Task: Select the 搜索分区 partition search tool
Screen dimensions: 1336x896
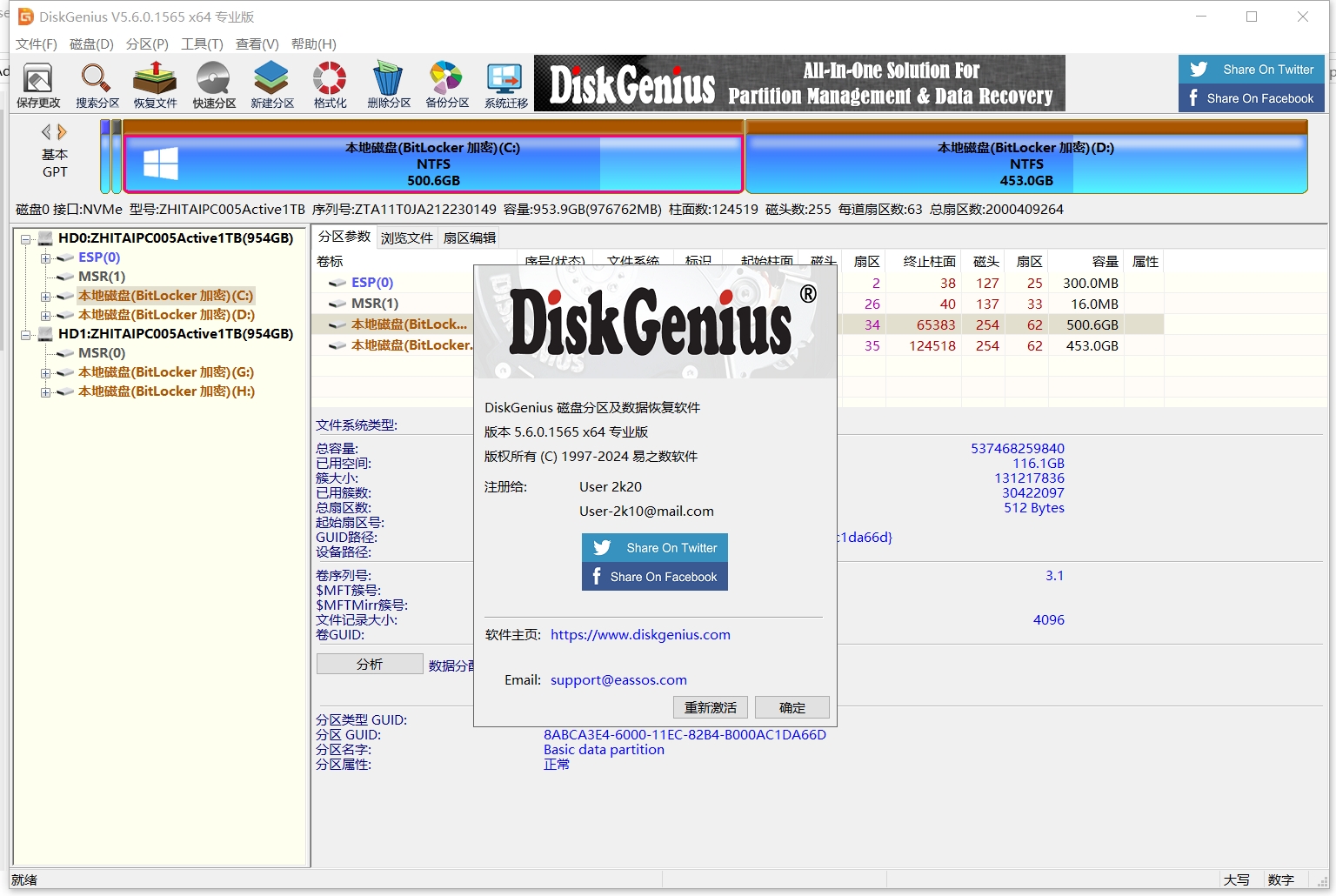Action: pos(96,84)
